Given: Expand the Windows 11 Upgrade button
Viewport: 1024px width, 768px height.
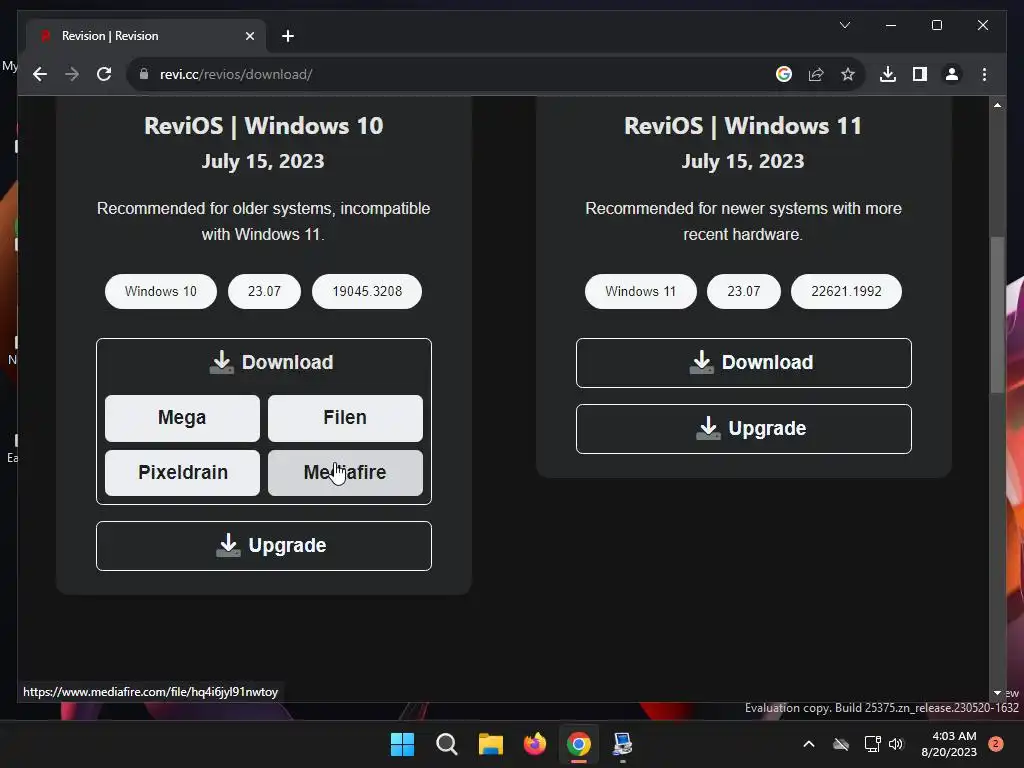Looking at the screenshot, I should [744, 429].
